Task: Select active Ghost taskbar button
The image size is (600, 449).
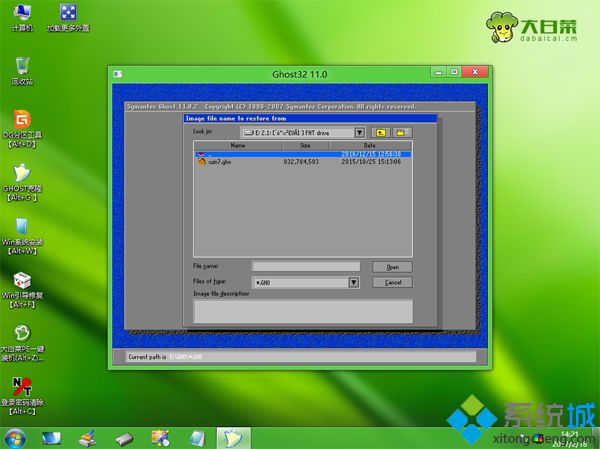Action: 233,438
